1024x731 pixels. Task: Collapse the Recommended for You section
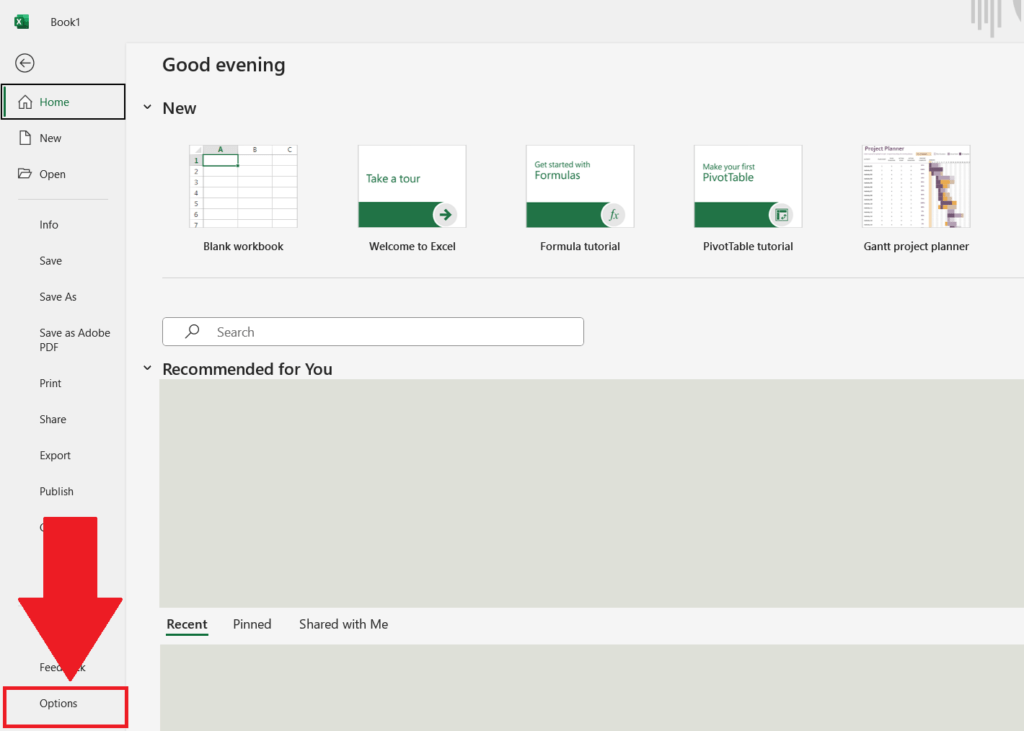(146, 369)
